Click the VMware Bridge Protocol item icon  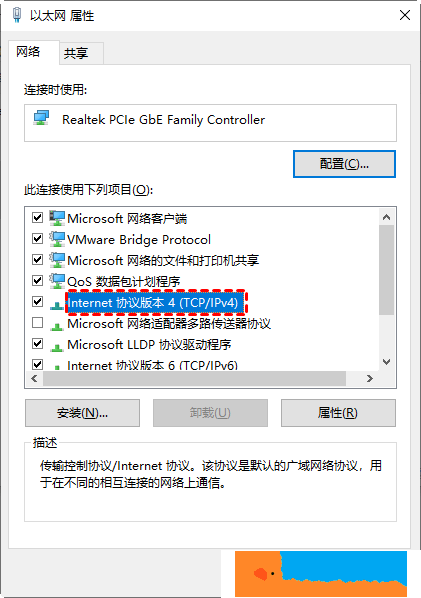[57, 239]
